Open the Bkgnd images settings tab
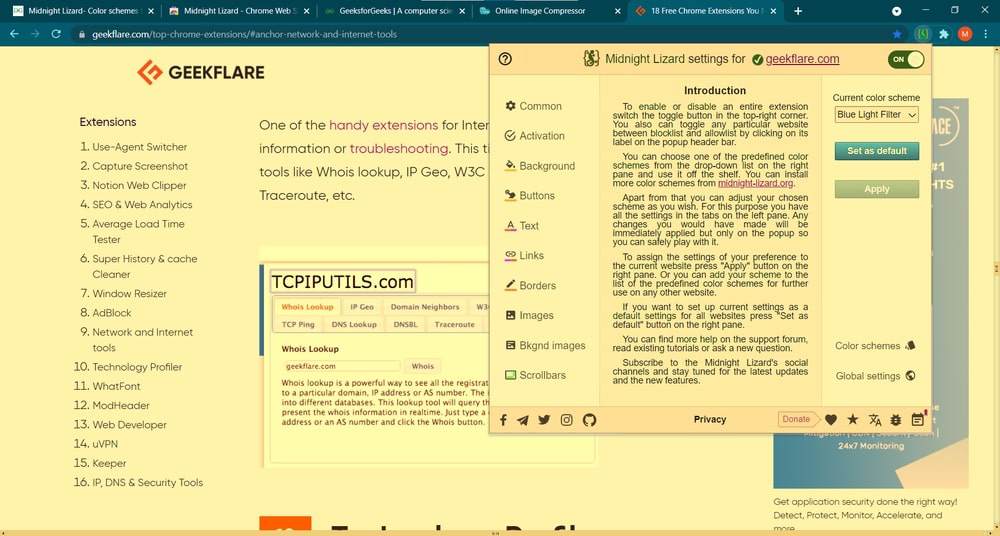Screen dimensions: 1000x536 click(545, 345)
